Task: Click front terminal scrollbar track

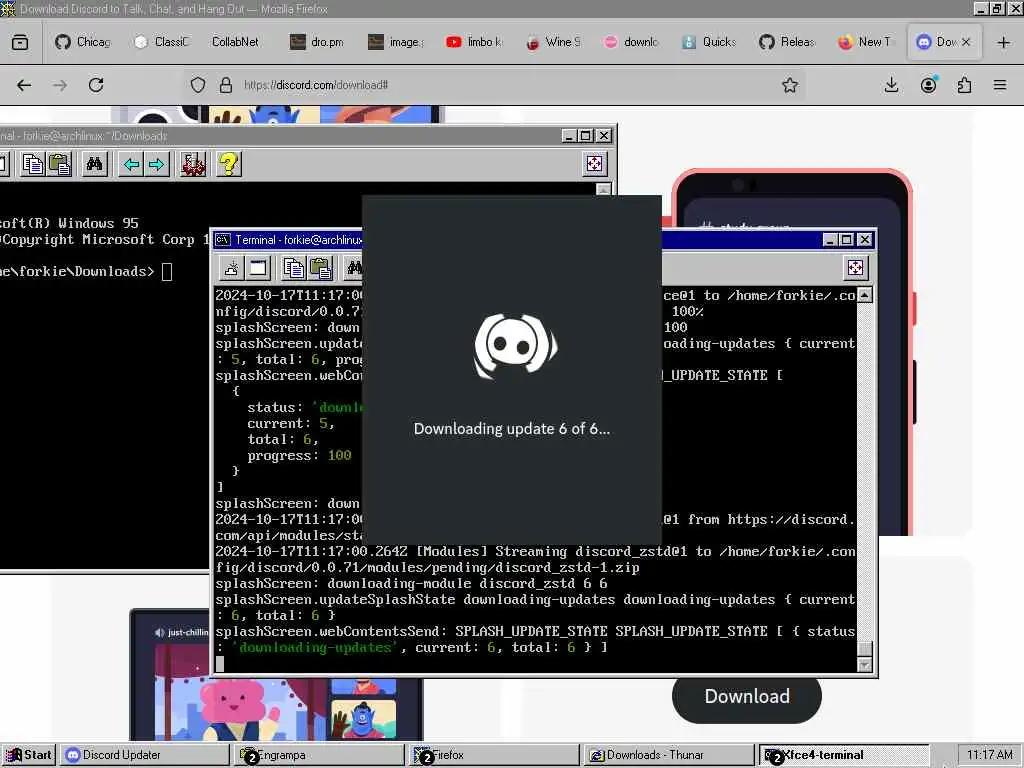Action: [x=865, y=472]
